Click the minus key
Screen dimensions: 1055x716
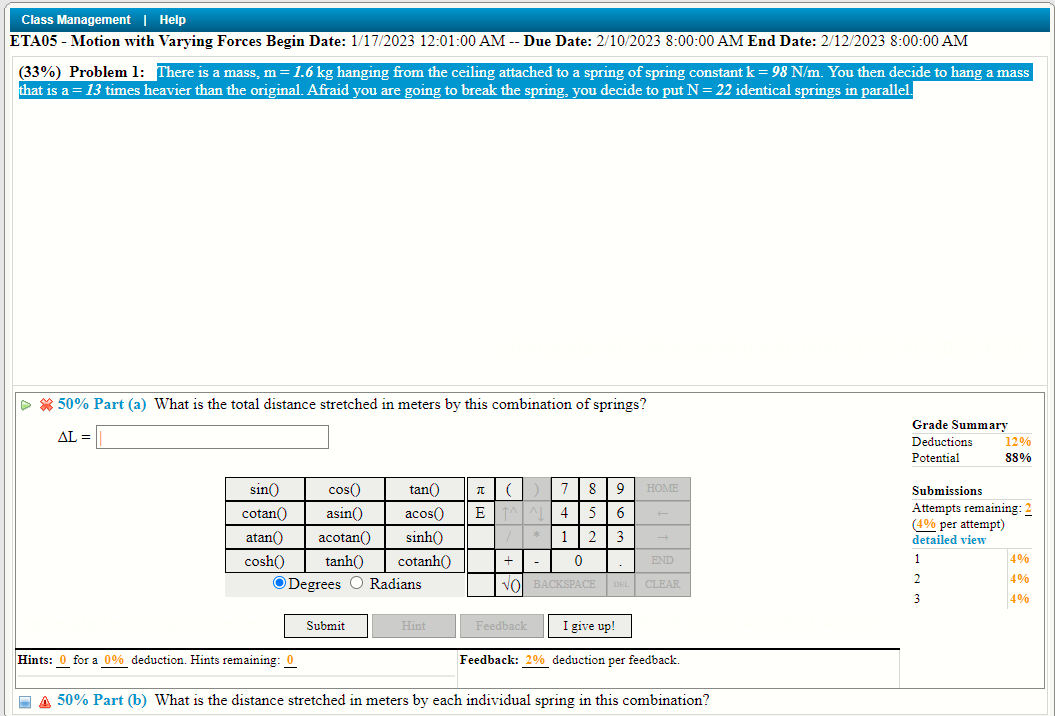(536, 561)
